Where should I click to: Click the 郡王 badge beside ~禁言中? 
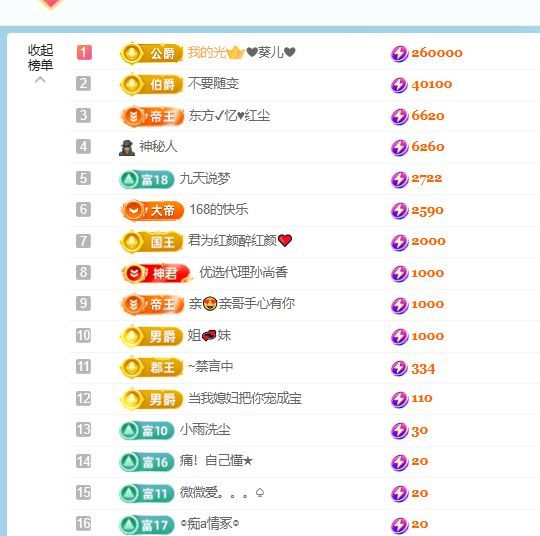pyautogui.click(x=152, y=367)
